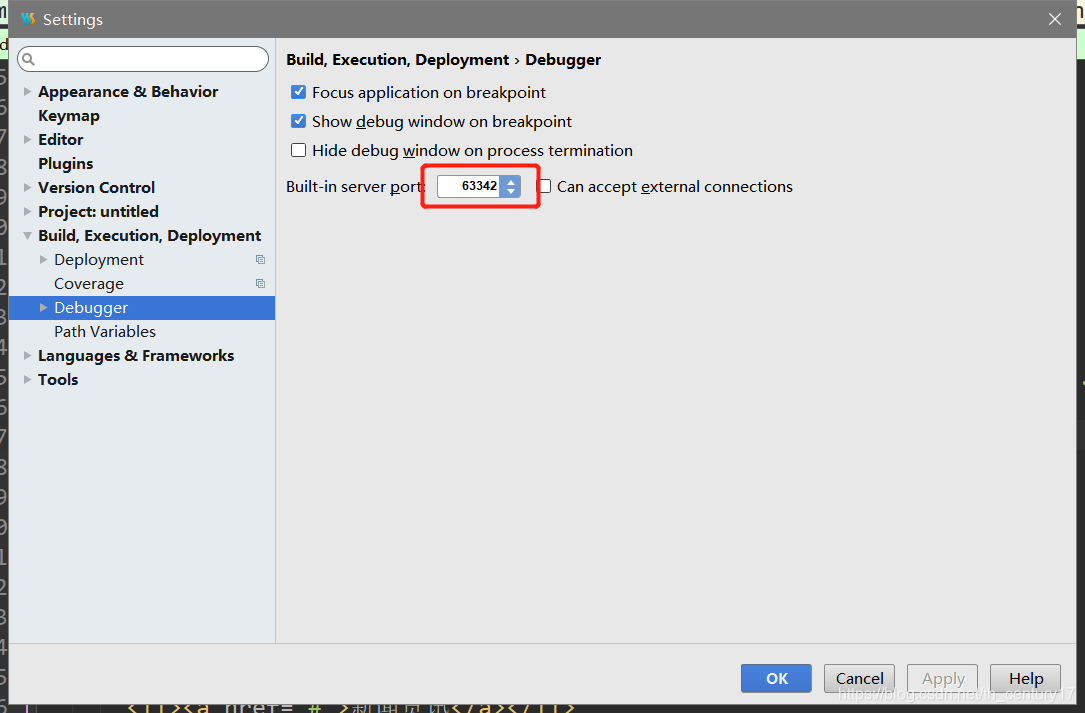Expand the Appearance & Behavior section
The height and width of the screenshot is (713, 1085).
click(28, 91)
